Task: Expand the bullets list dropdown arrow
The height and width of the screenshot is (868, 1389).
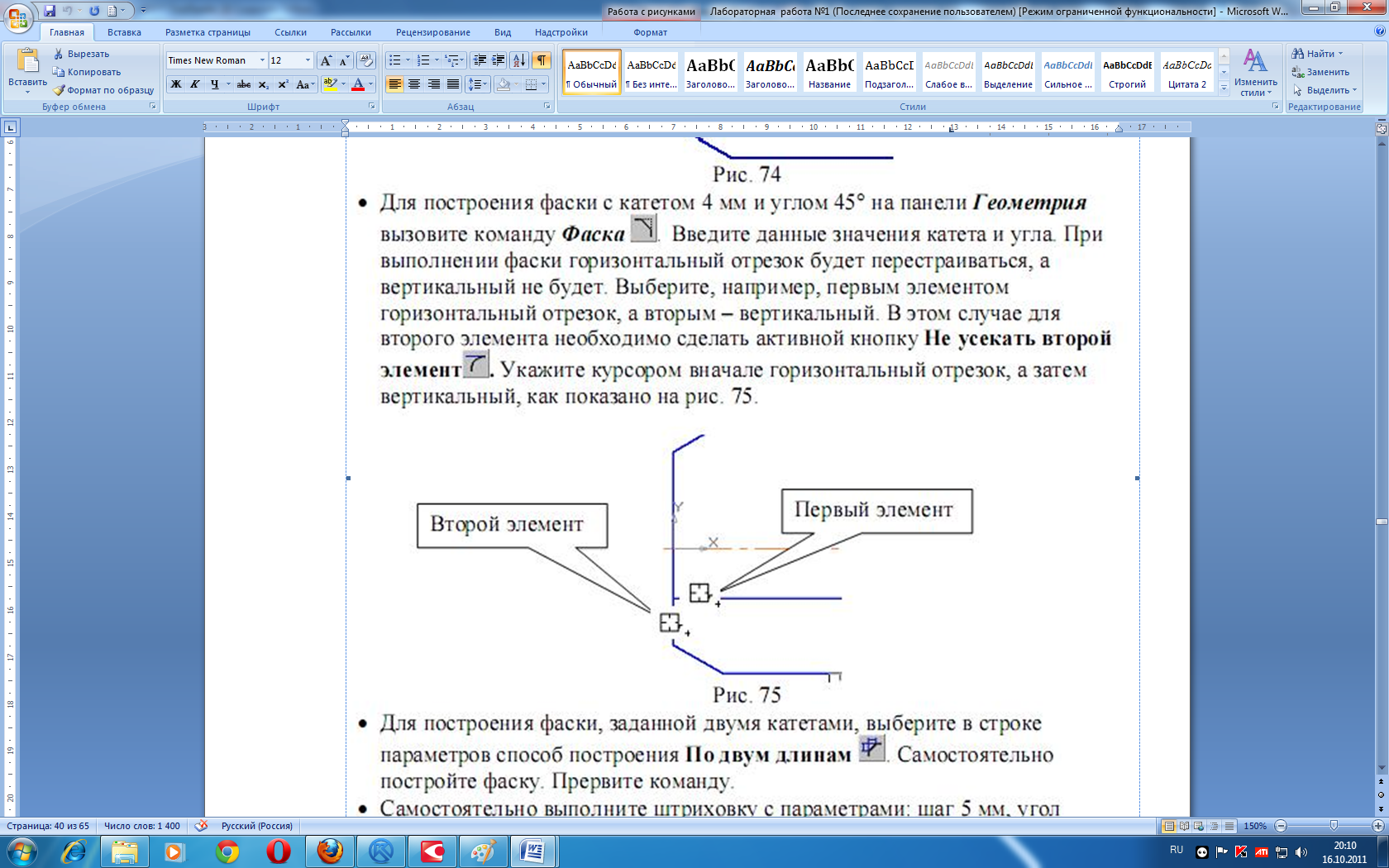Action: (x=408, y=60)
